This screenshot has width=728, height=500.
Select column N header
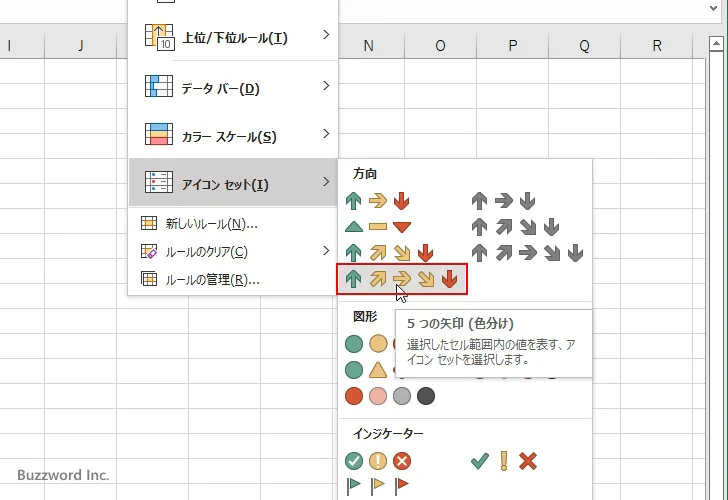pyautogui.click(x=369, y=46)
